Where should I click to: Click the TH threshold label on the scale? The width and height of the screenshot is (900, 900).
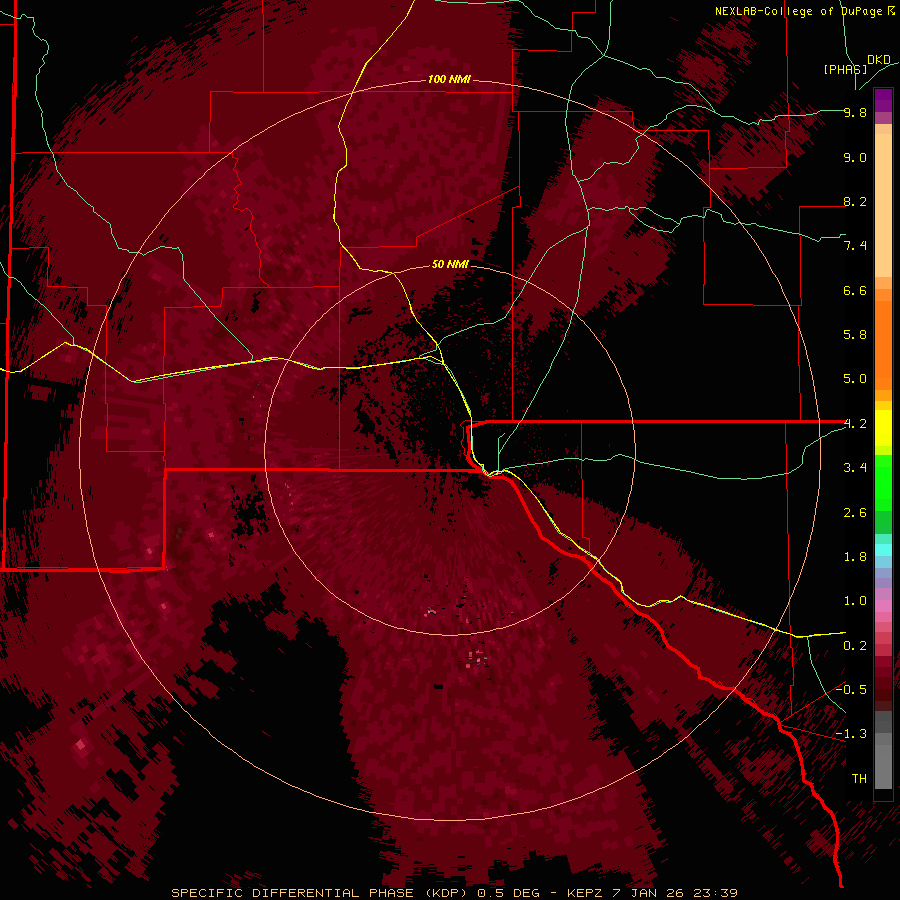tap(859, 778)
